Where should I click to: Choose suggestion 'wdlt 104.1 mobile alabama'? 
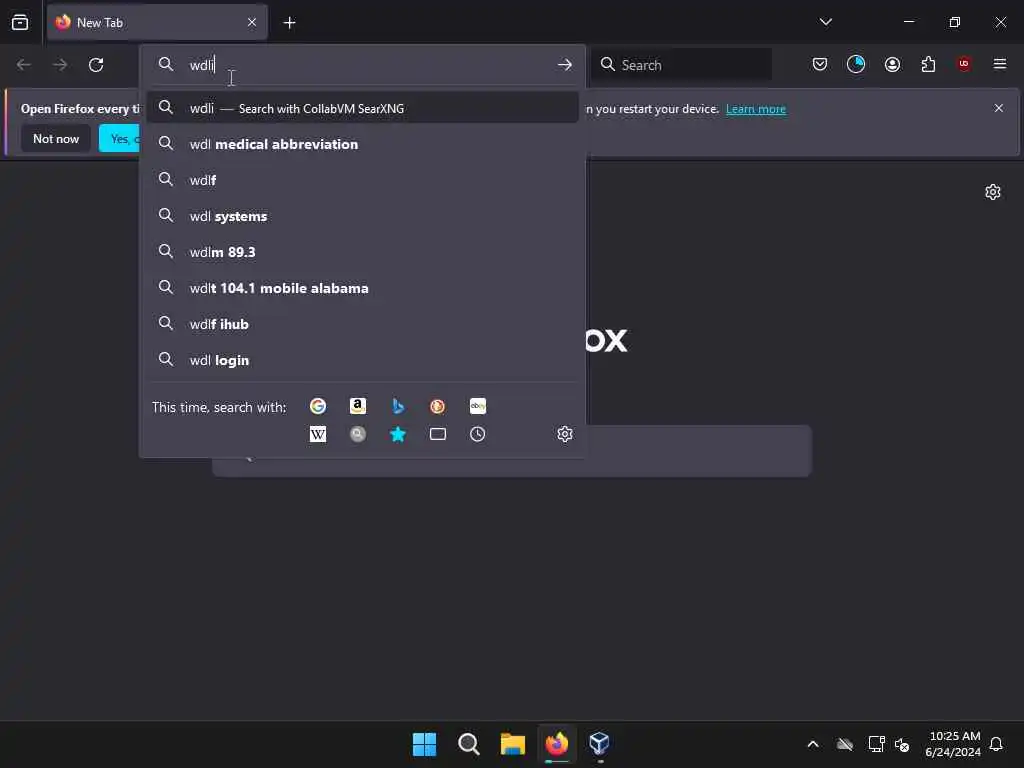(362, 288)
